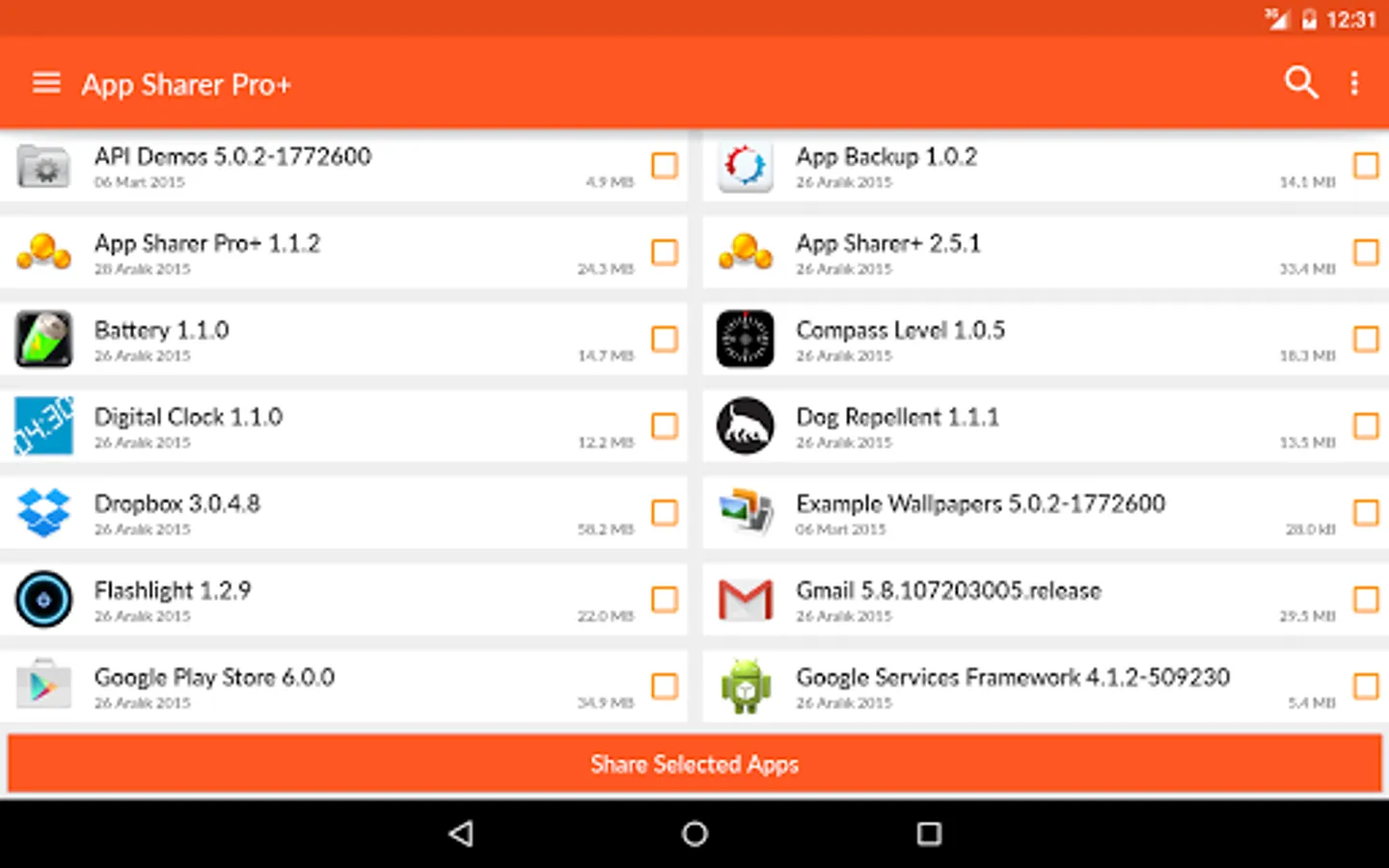1389x868 pixels.
Task: Click the App Sharer Pro+ toolbar title
Action: tap(185, 85)
